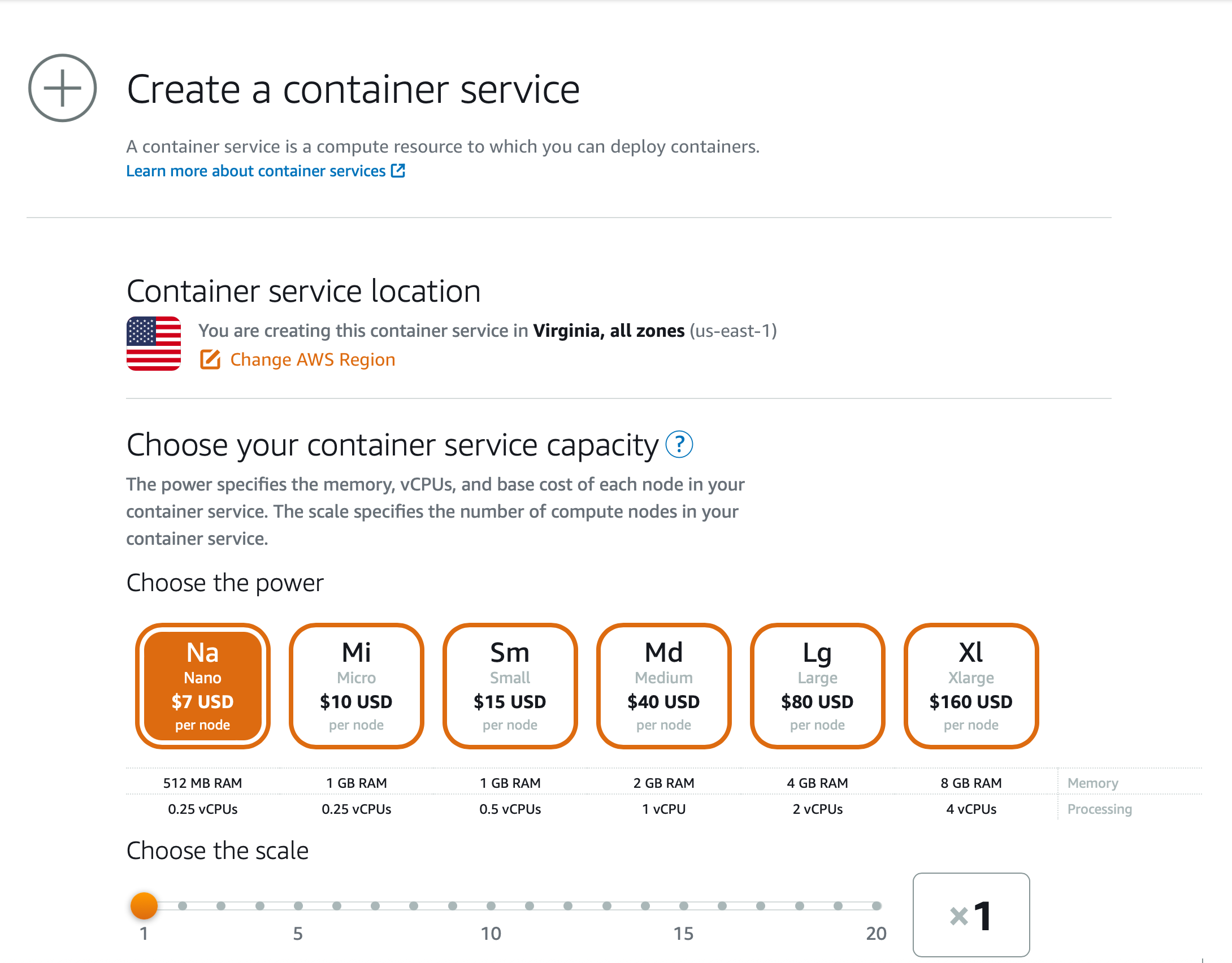Click the Choose the scale heading
Screen dimensions: 1232x963
(218, 851)
